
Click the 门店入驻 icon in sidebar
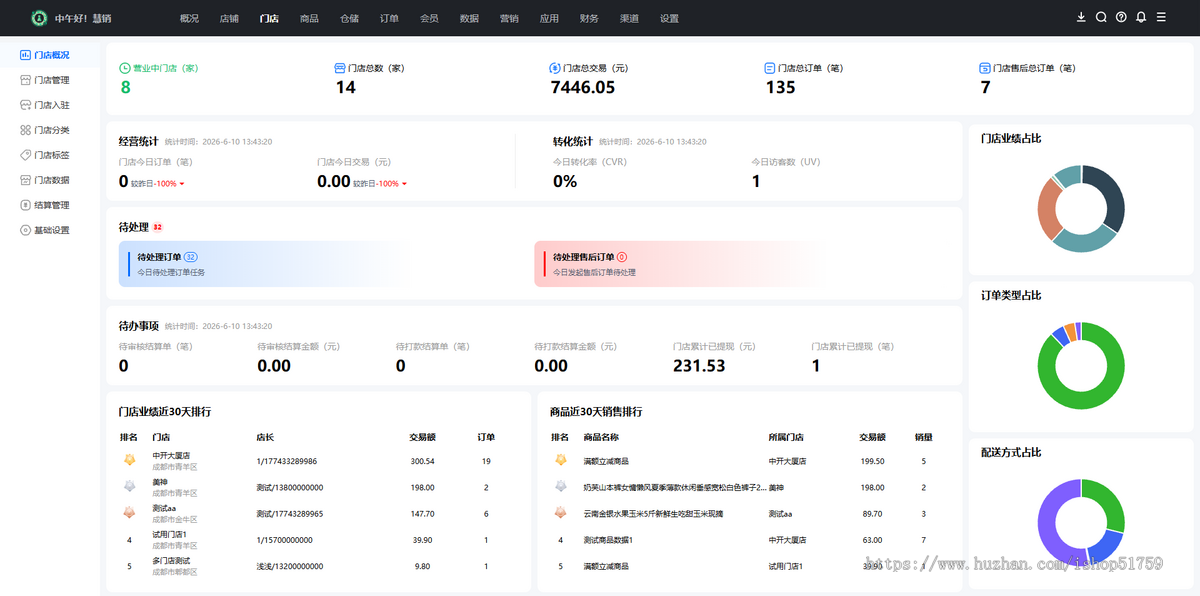(x=25, y=105)
